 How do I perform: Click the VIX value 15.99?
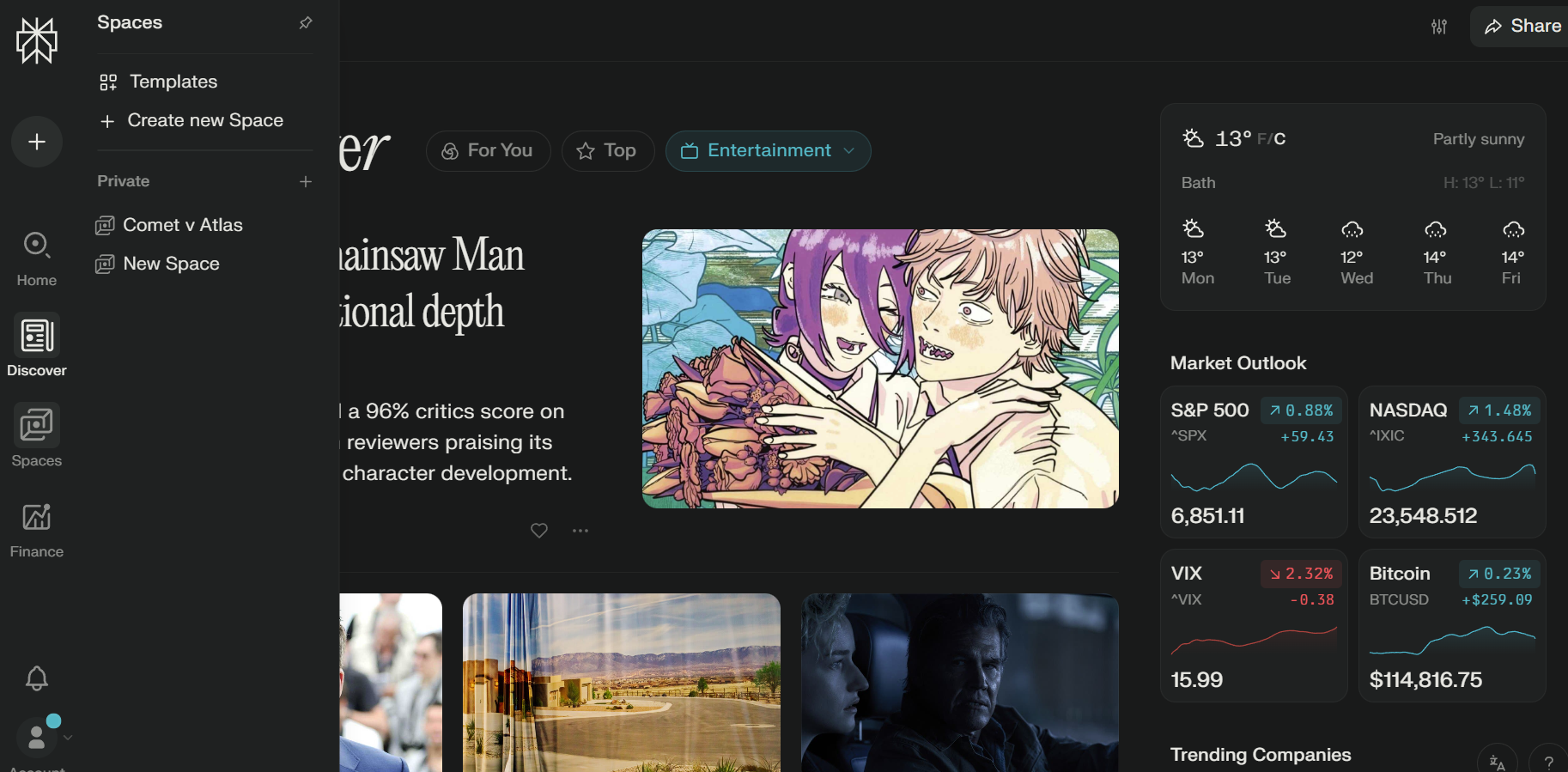[x=1197, y=680]
